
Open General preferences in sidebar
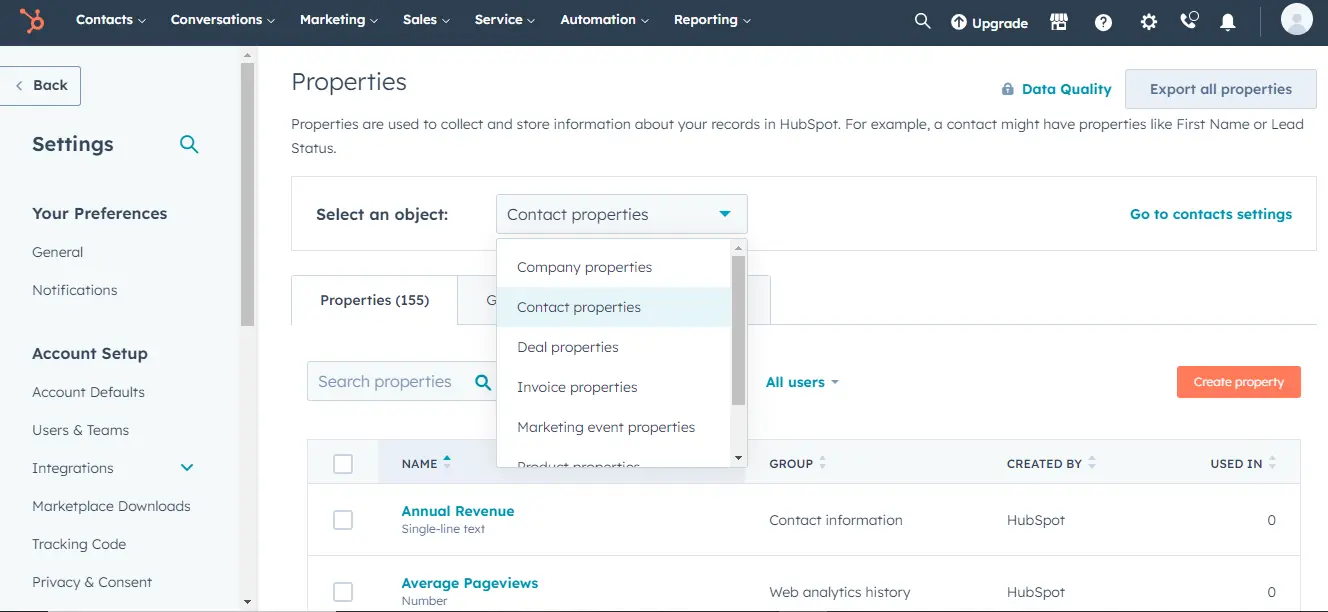58,252
